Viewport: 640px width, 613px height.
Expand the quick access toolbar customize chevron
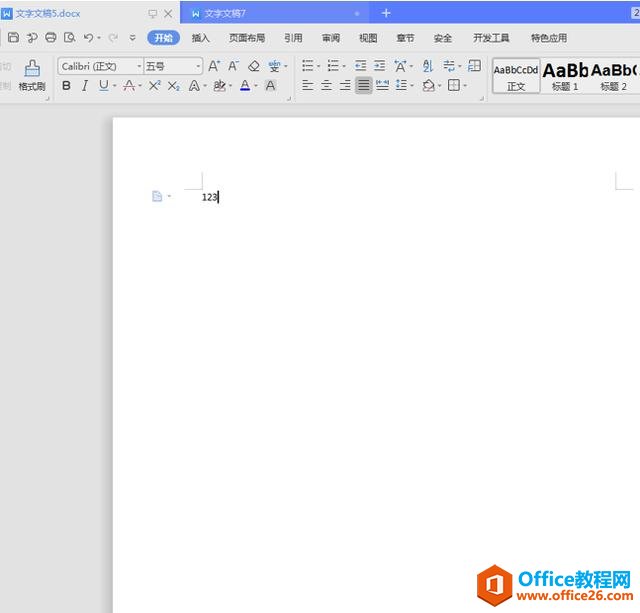click(132, 38)
